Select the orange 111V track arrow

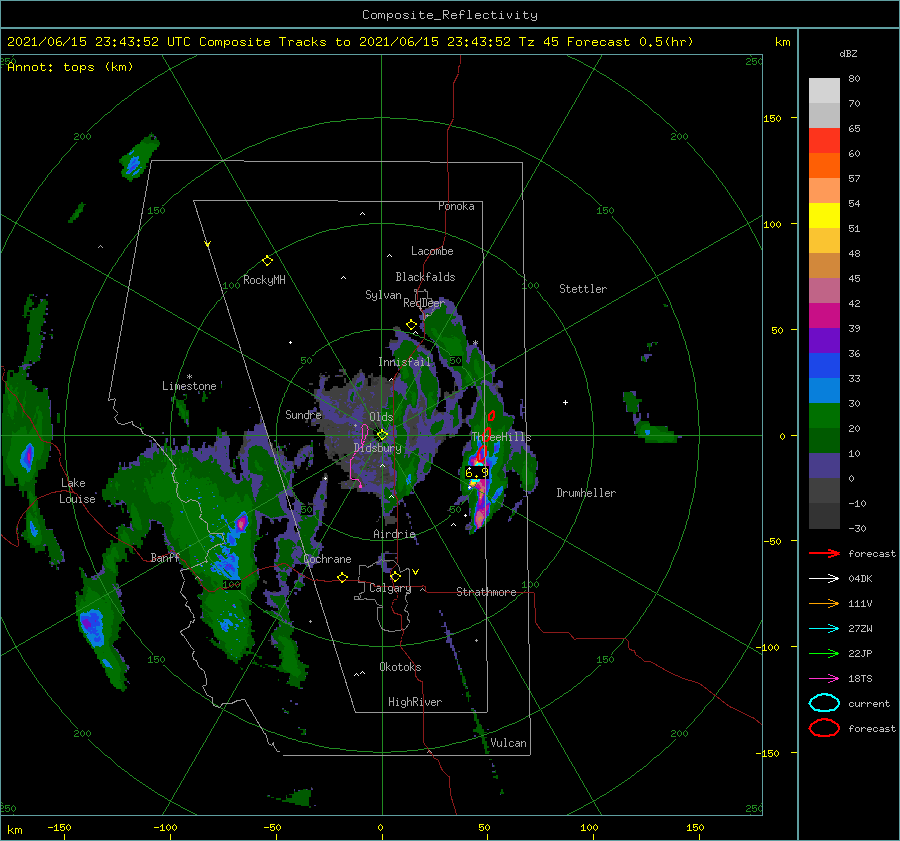(x=824, y=603)
